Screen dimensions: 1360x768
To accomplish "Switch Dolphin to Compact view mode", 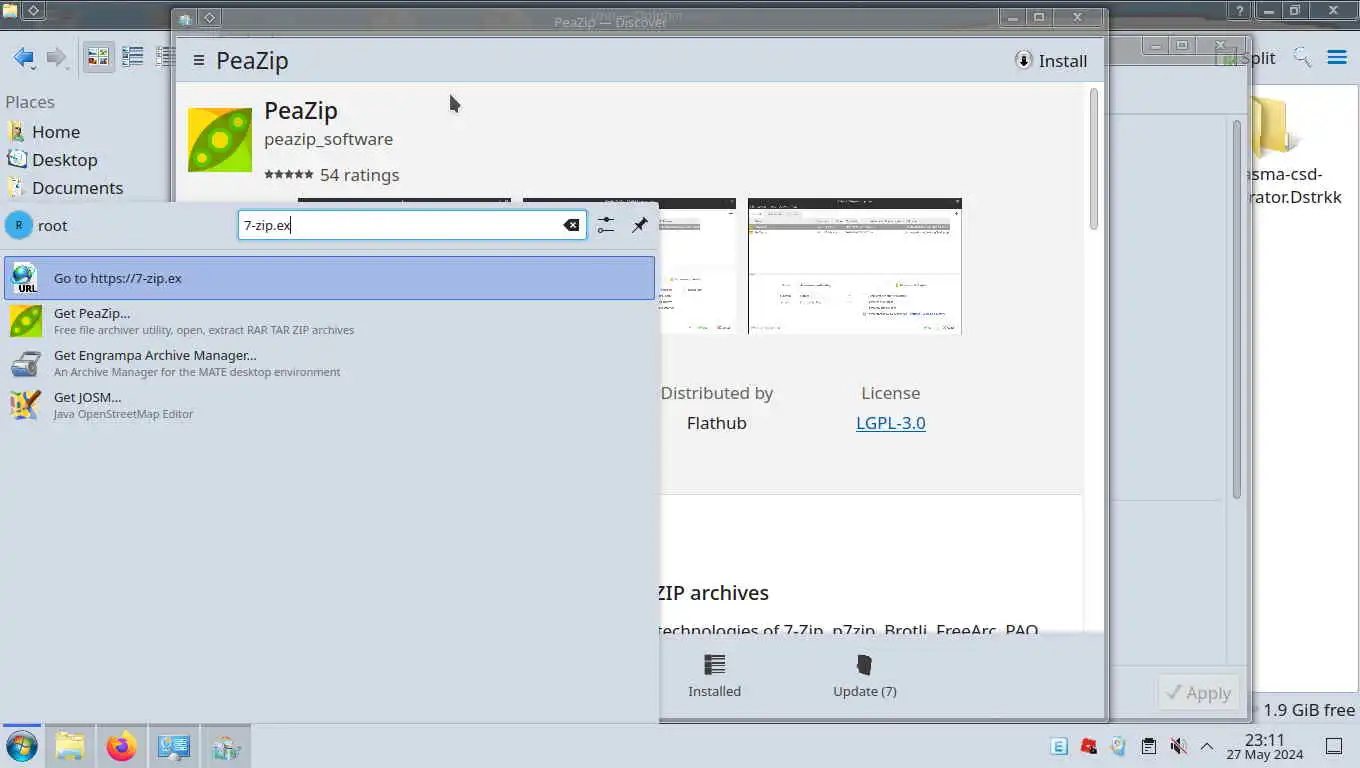I will (132, 57).
